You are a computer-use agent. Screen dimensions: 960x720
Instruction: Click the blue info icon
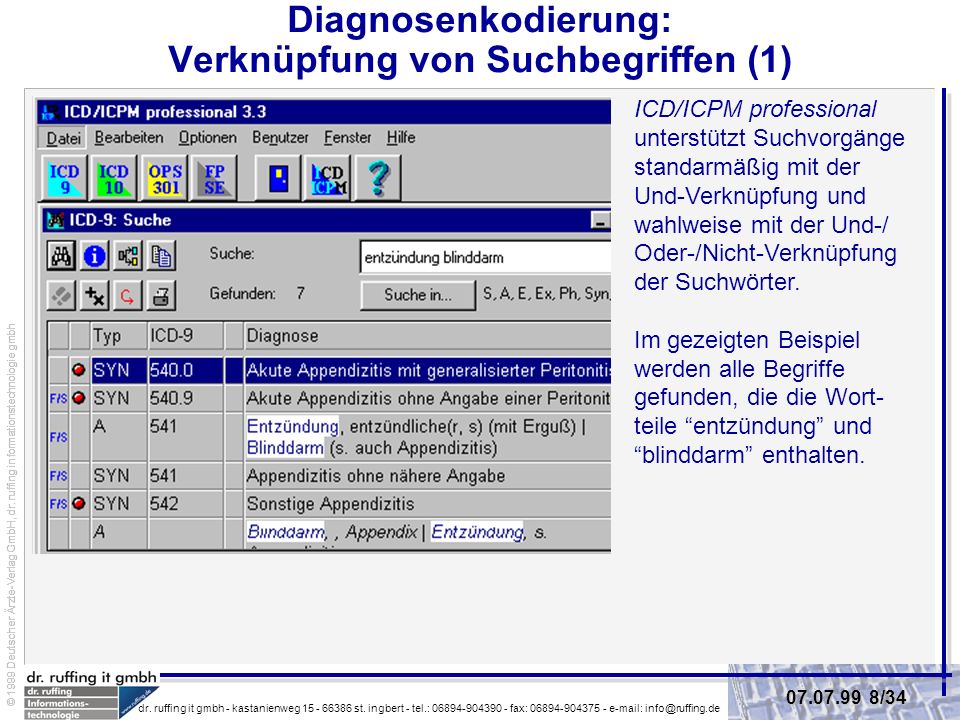(x=94, y=256)
